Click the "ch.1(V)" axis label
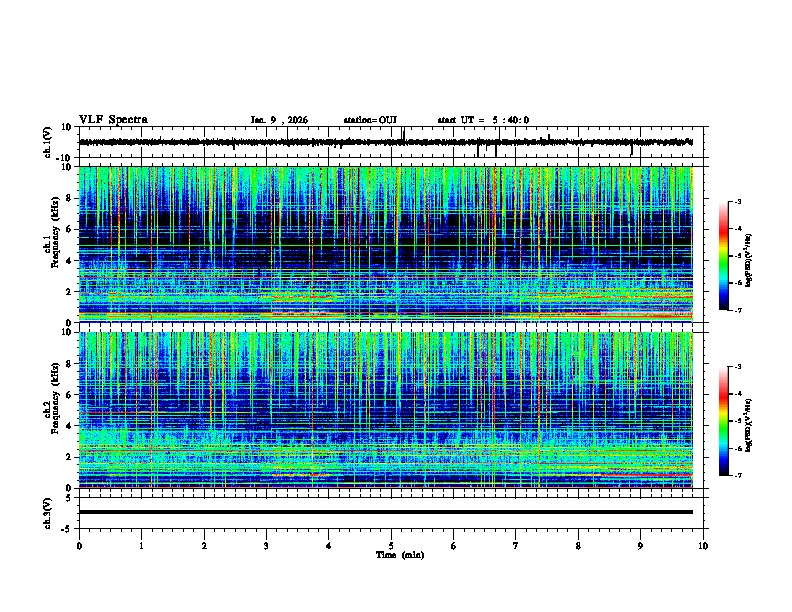 pos(48,142)
